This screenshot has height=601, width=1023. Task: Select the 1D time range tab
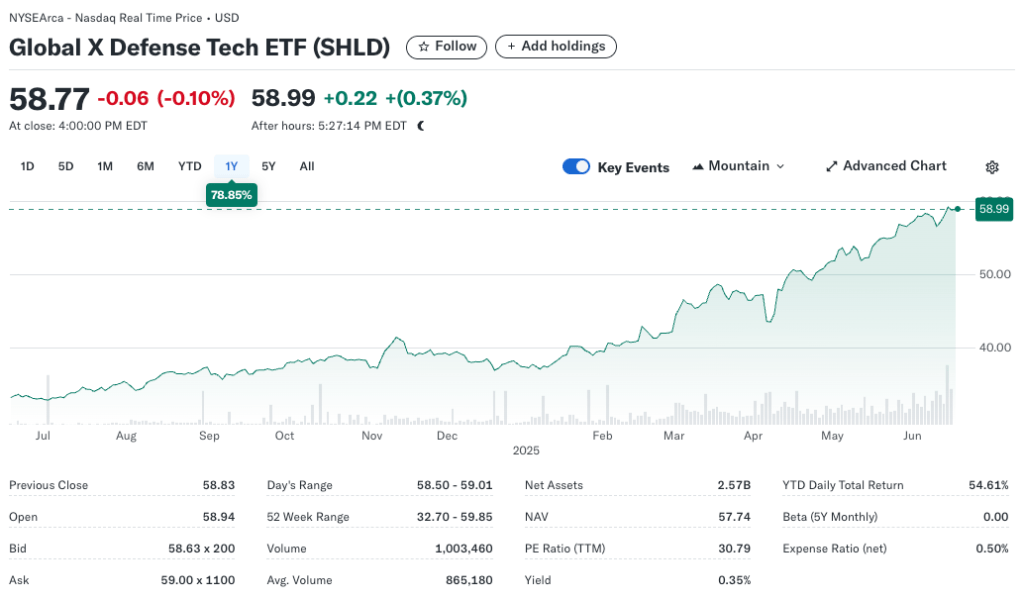[x=28, y=167]
